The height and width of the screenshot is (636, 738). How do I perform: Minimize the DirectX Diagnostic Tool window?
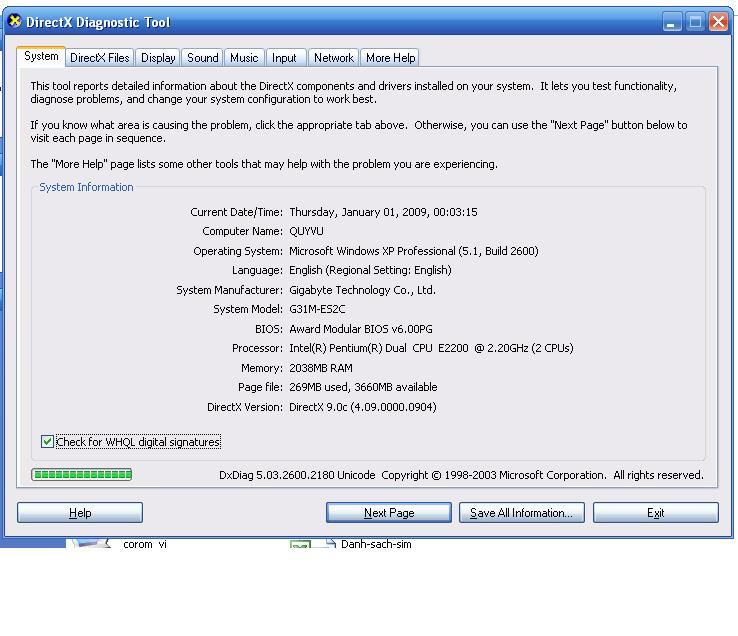pos(673,22)
